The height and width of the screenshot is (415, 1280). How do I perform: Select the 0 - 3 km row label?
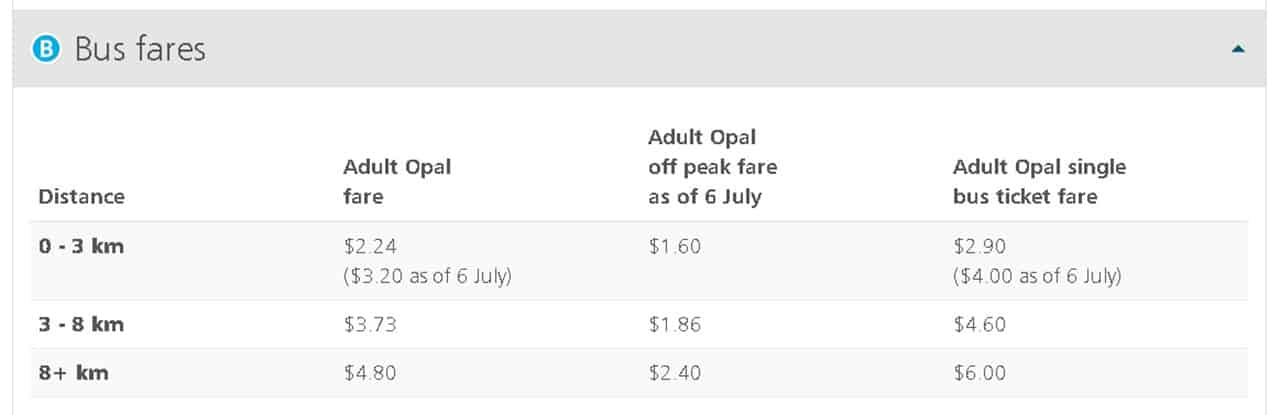point(81,245)
